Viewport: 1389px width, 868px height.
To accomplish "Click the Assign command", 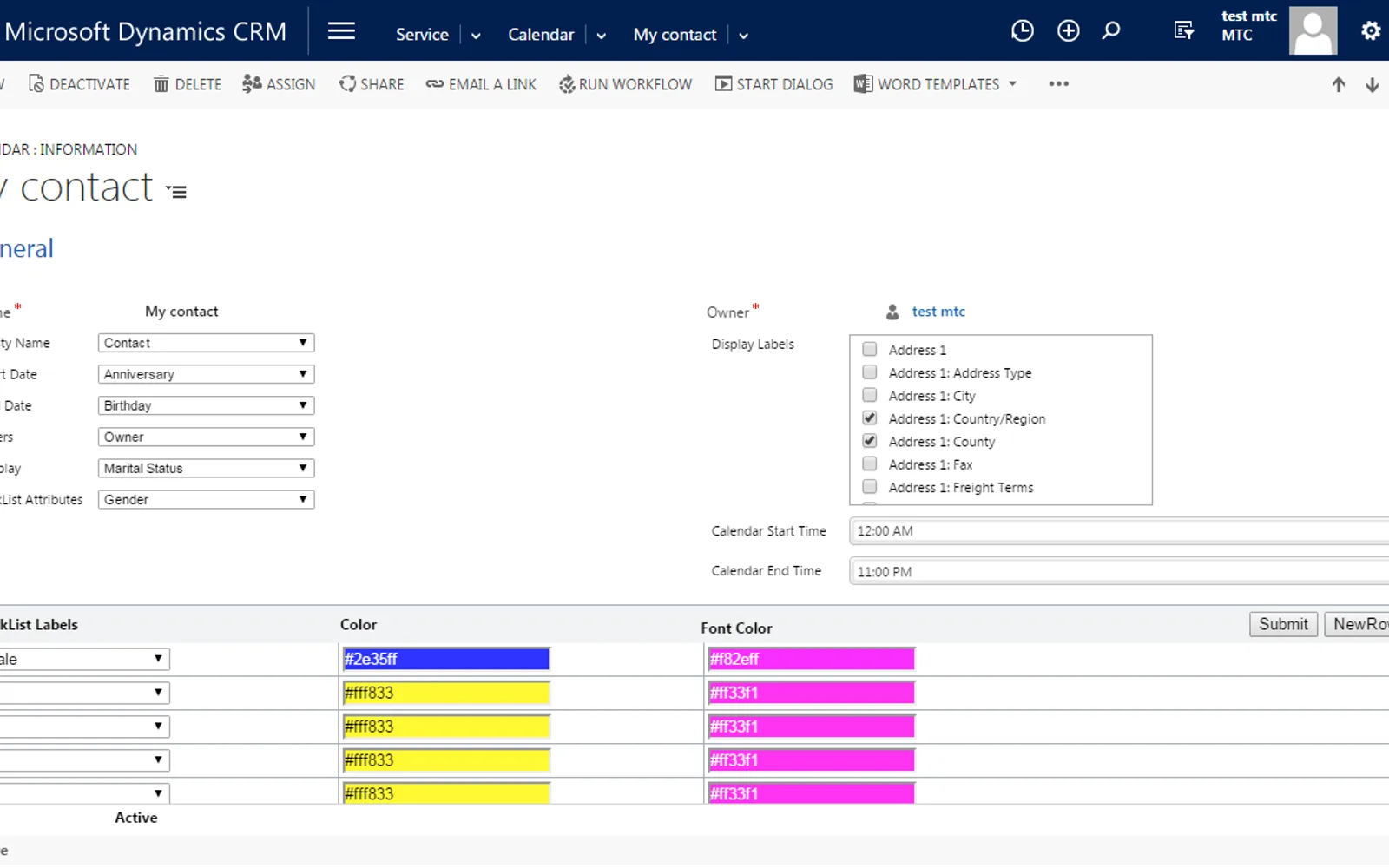I will click(x=279, y=84).
